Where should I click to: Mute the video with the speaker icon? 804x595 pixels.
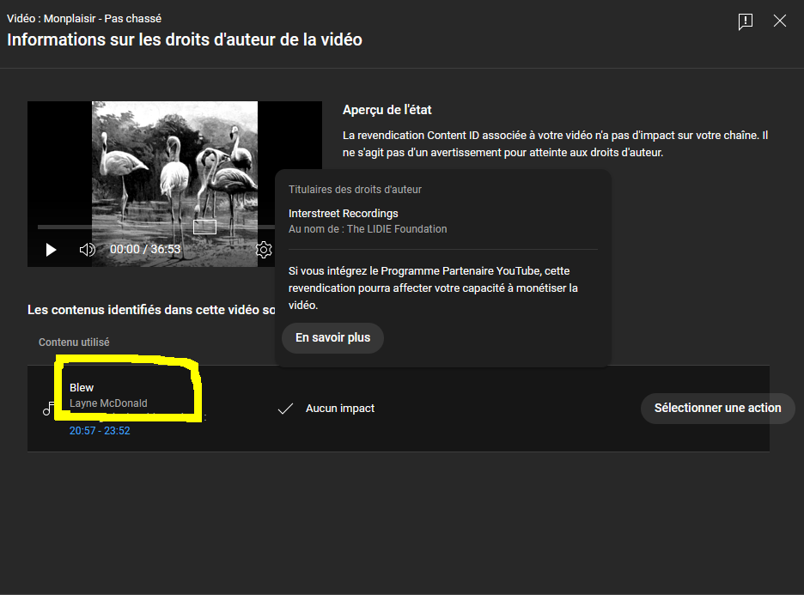pyautogui.click(x=87, y=249)
